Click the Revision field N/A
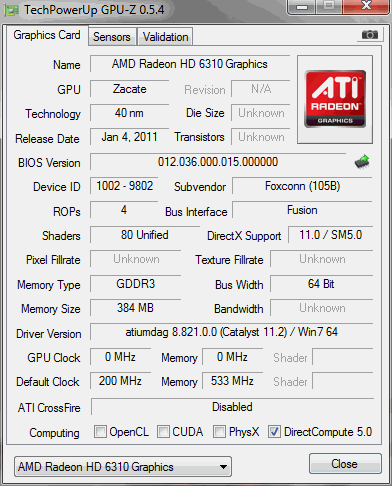 click(261, 89)
